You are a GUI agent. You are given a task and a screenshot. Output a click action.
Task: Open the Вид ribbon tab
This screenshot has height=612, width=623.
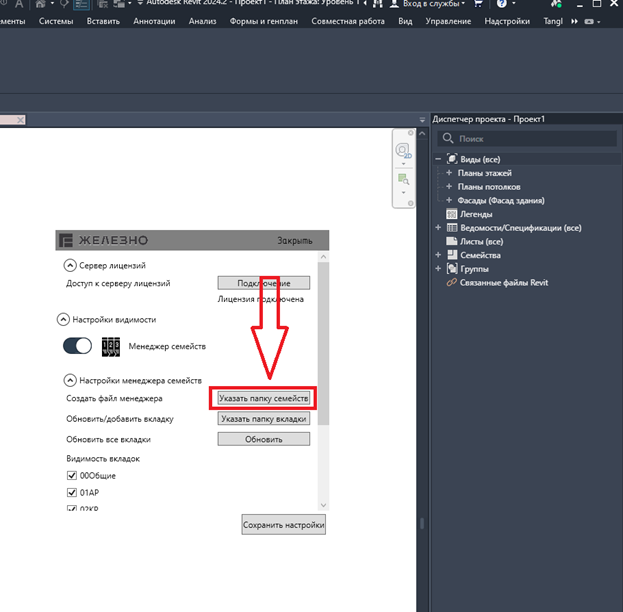(x=405, y=21)
